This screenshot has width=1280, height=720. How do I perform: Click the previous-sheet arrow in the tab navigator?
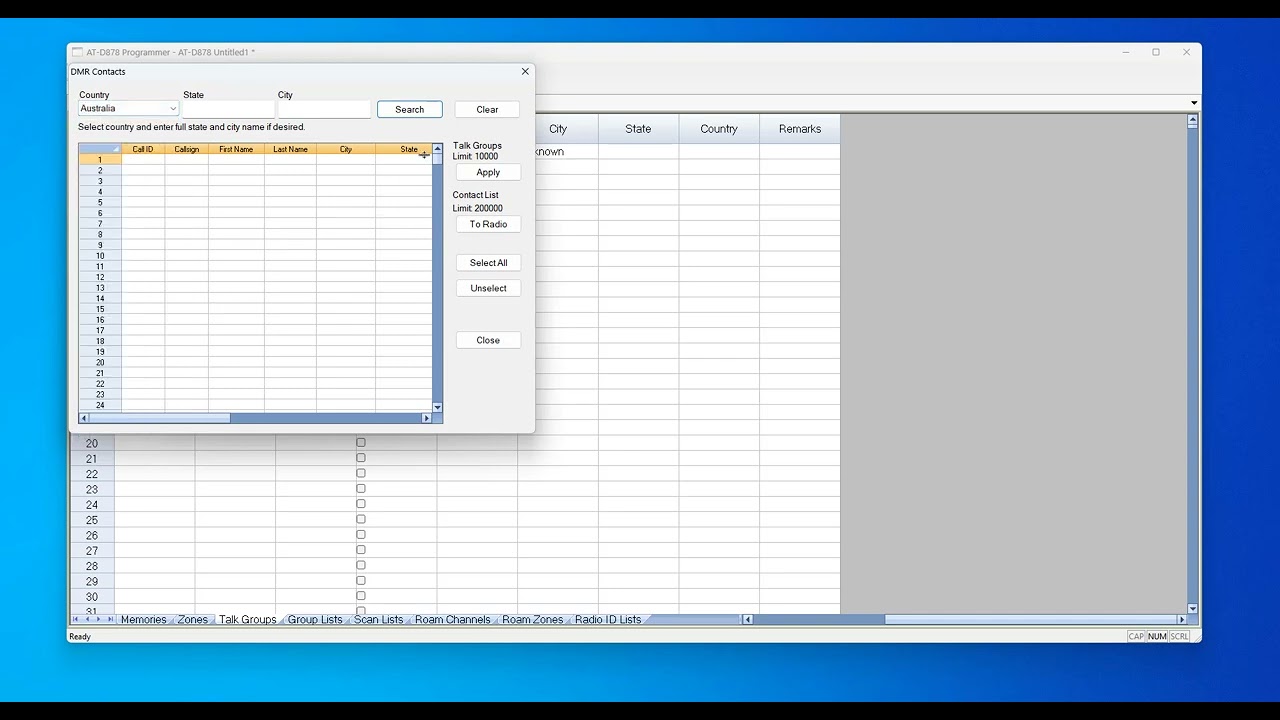point(87,620)
